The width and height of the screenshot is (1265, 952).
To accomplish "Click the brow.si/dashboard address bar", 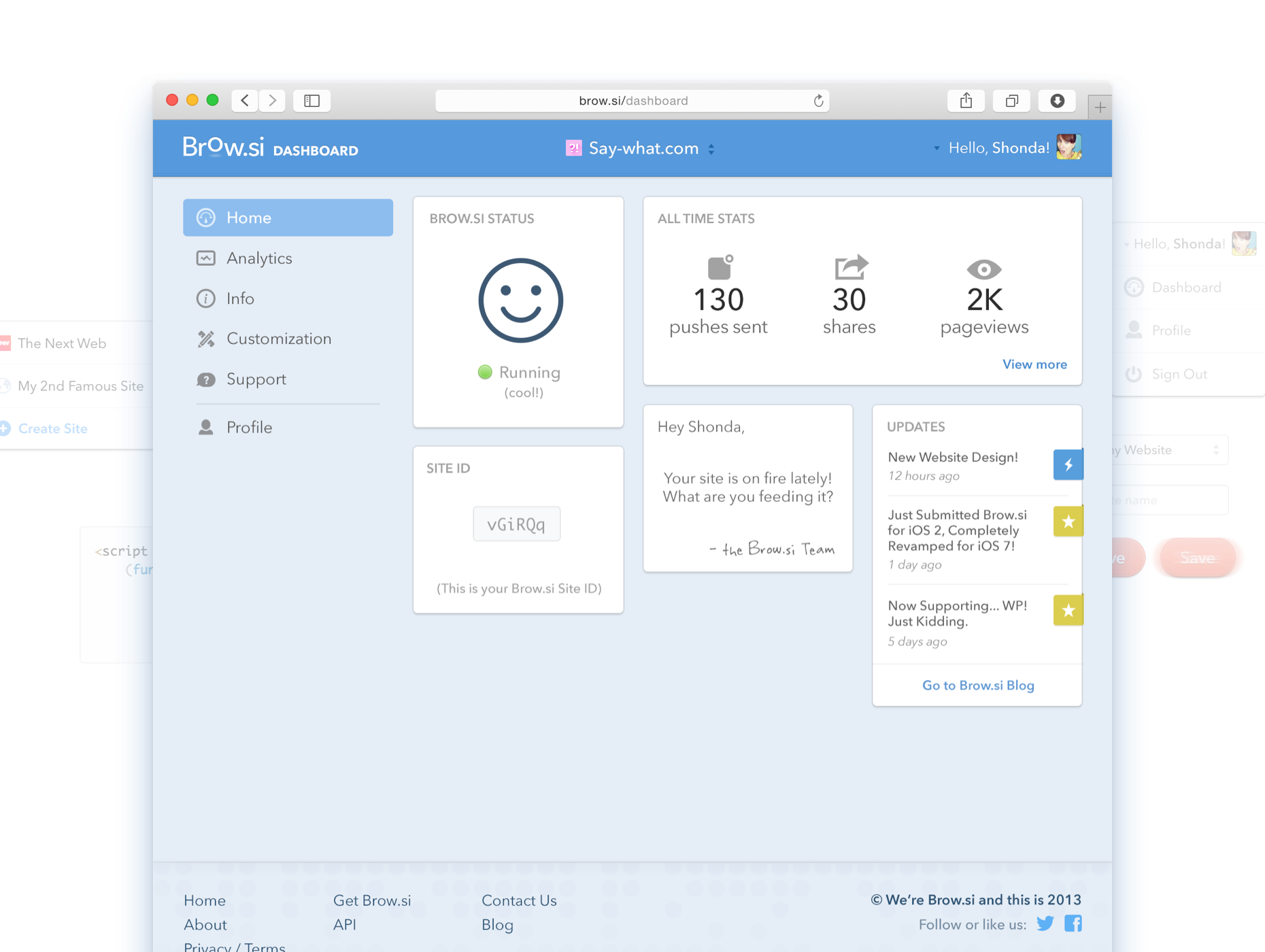I will click(632, 101).
